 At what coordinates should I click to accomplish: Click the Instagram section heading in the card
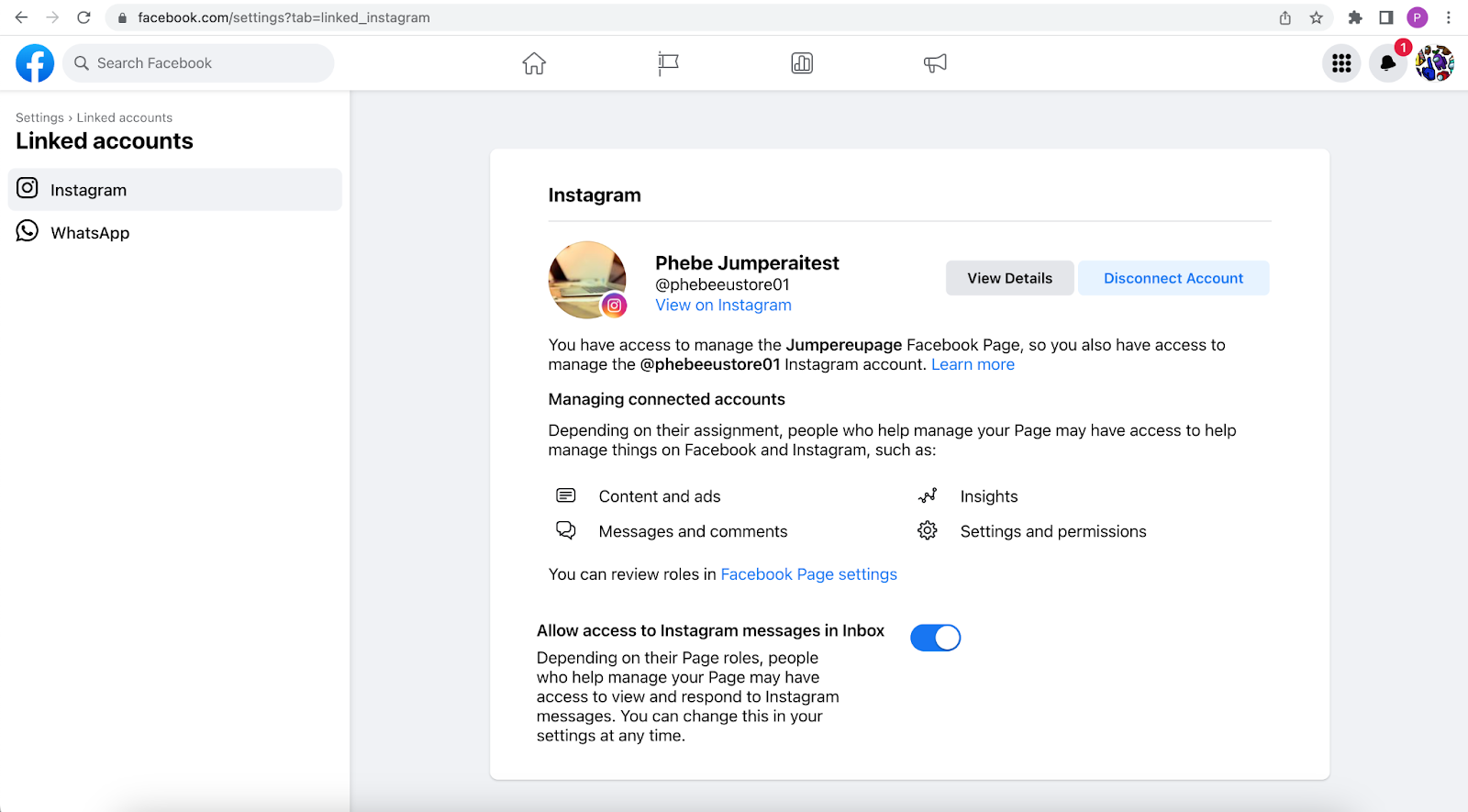(x=595, y=195)
